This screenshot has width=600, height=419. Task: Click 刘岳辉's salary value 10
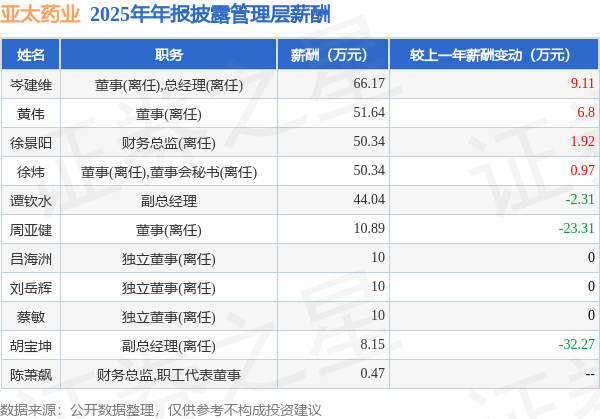[x=378, y=286]
